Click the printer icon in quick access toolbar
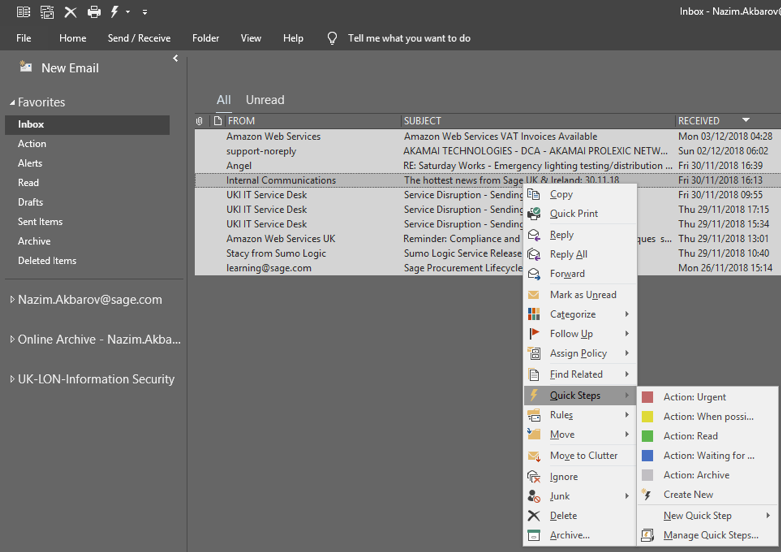781x552 pixels. 94,12
